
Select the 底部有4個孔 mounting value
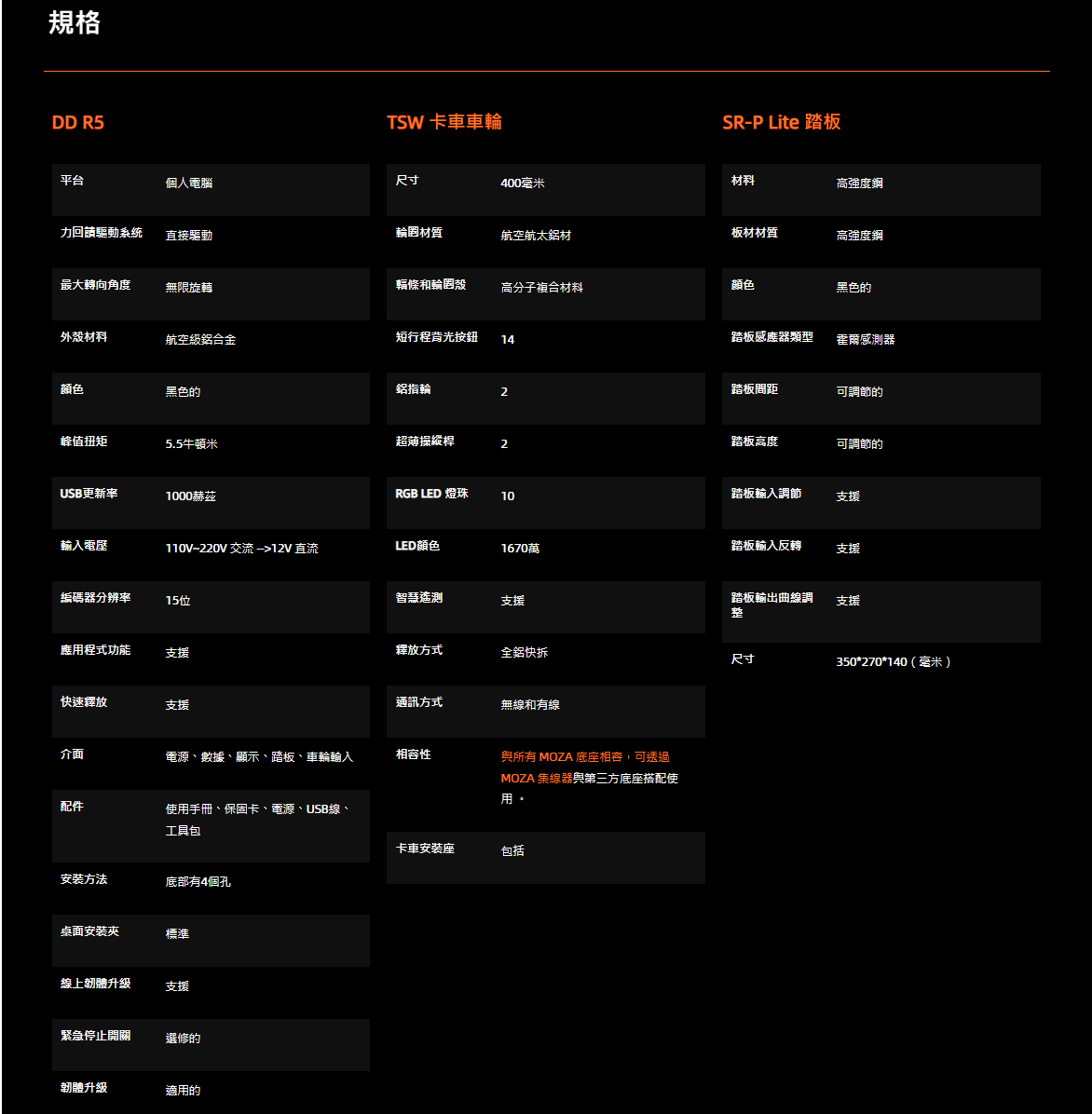click(198, 882)
